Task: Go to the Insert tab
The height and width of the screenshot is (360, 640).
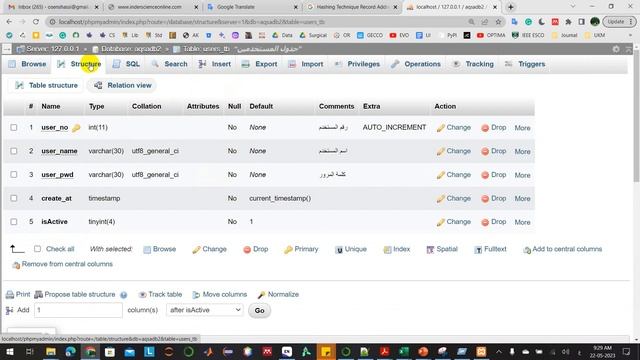Action: point(215,64)
